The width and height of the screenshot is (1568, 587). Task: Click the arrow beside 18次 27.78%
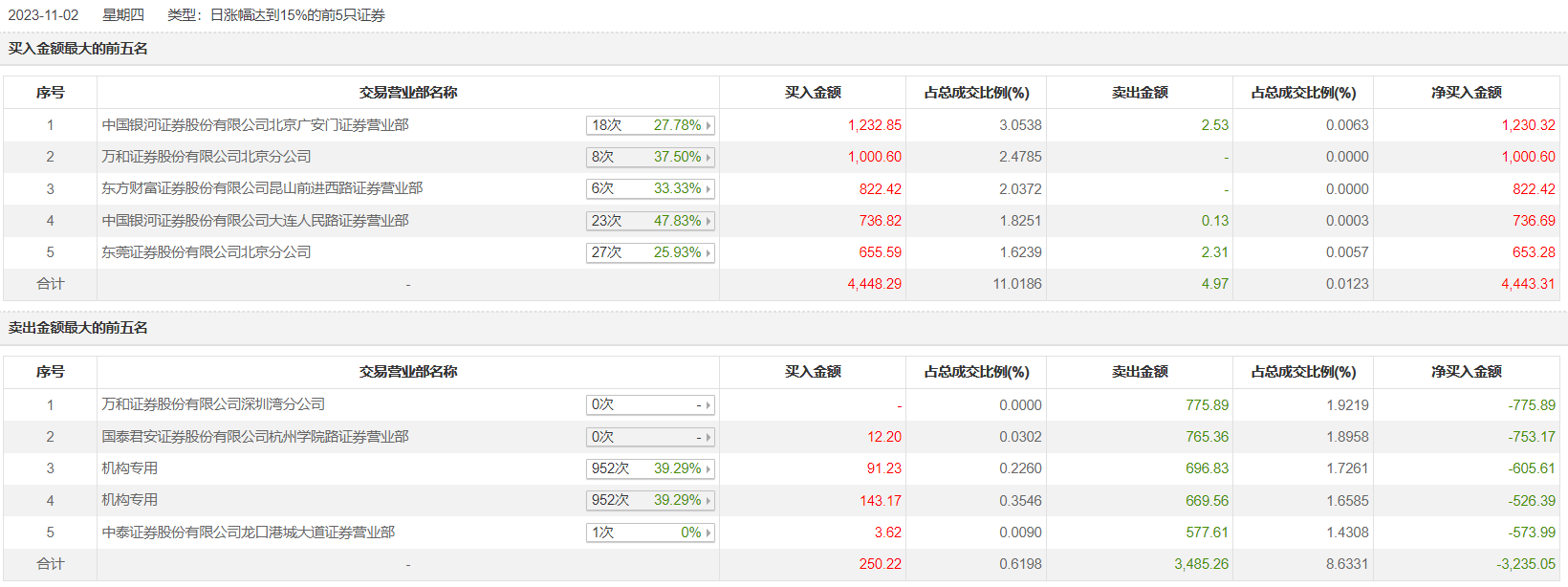point(708,125)
